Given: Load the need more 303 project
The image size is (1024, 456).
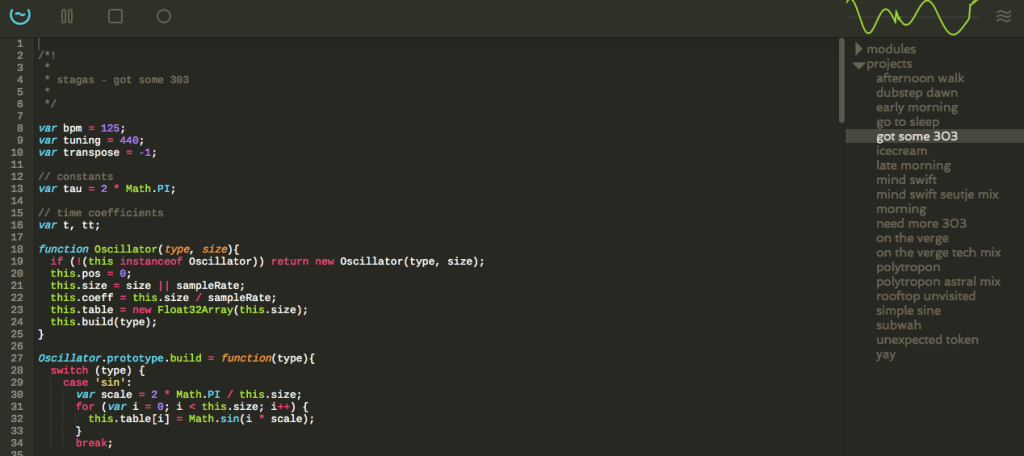Looking at the screenshot, I should point(921,223).
